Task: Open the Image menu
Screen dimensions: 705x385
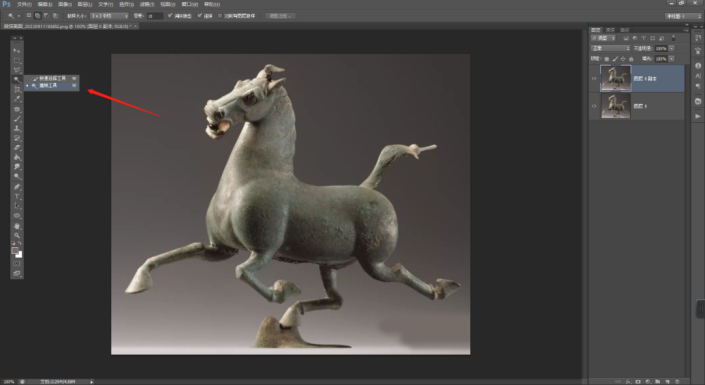Action: click(x=65, y=4)
